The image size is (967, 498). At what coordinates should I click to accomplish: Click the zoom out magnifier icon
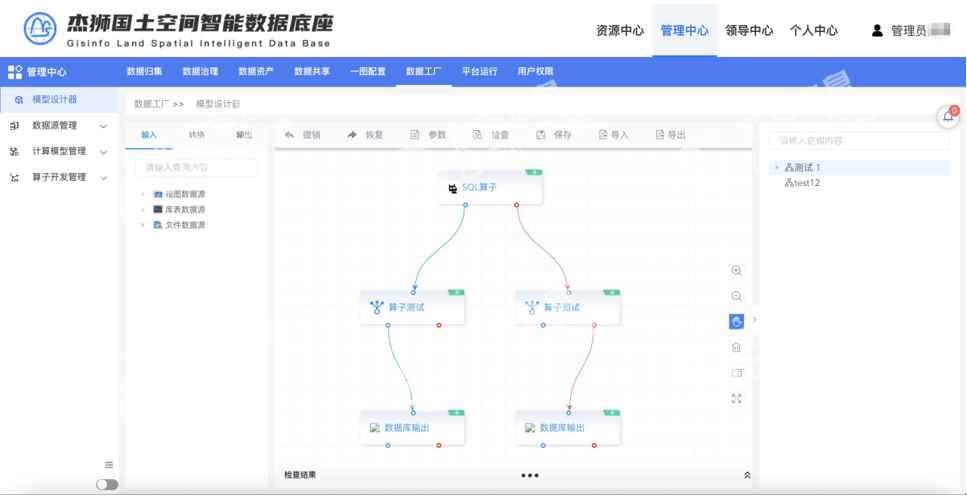point(736,296)
